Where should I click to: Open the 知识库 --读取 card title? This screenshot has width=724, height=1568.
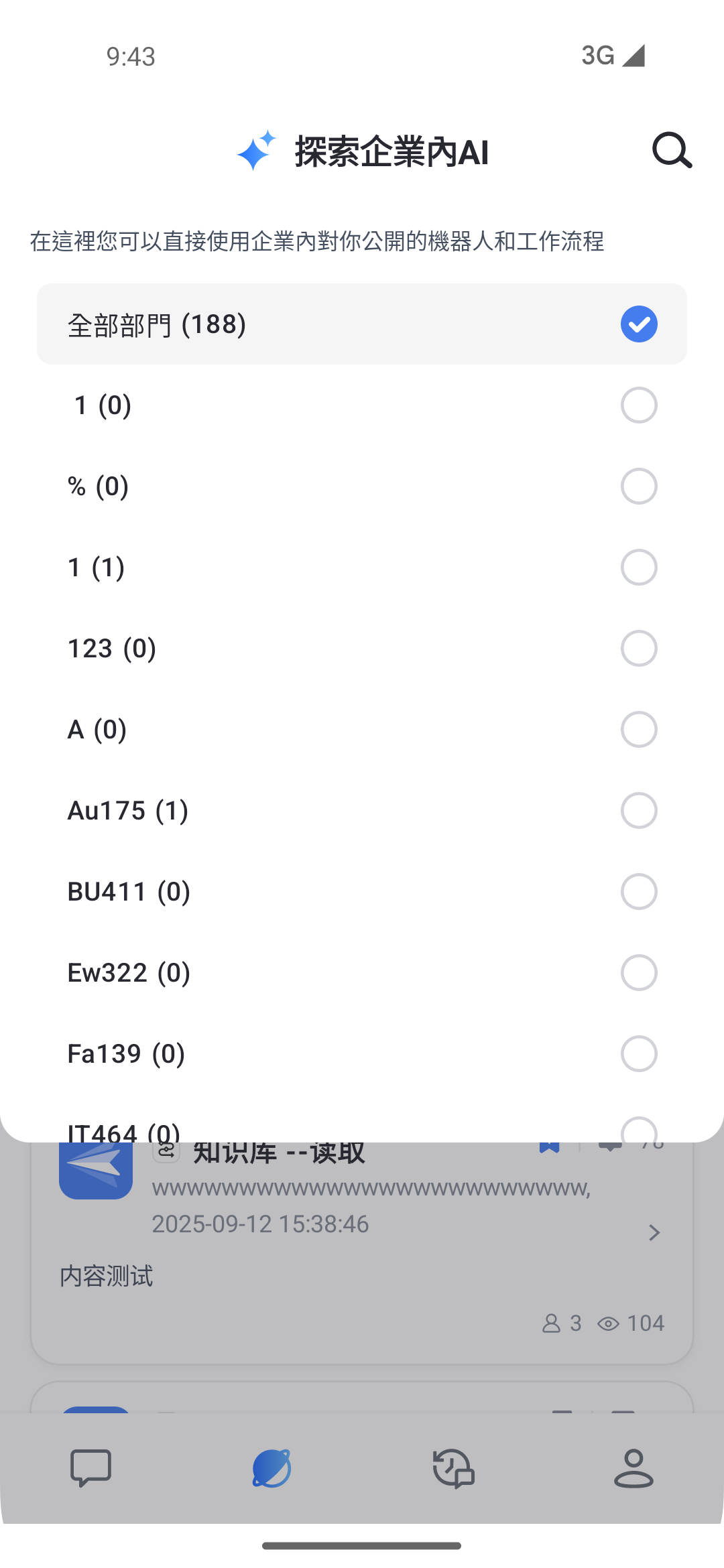tap(280, 1154)
